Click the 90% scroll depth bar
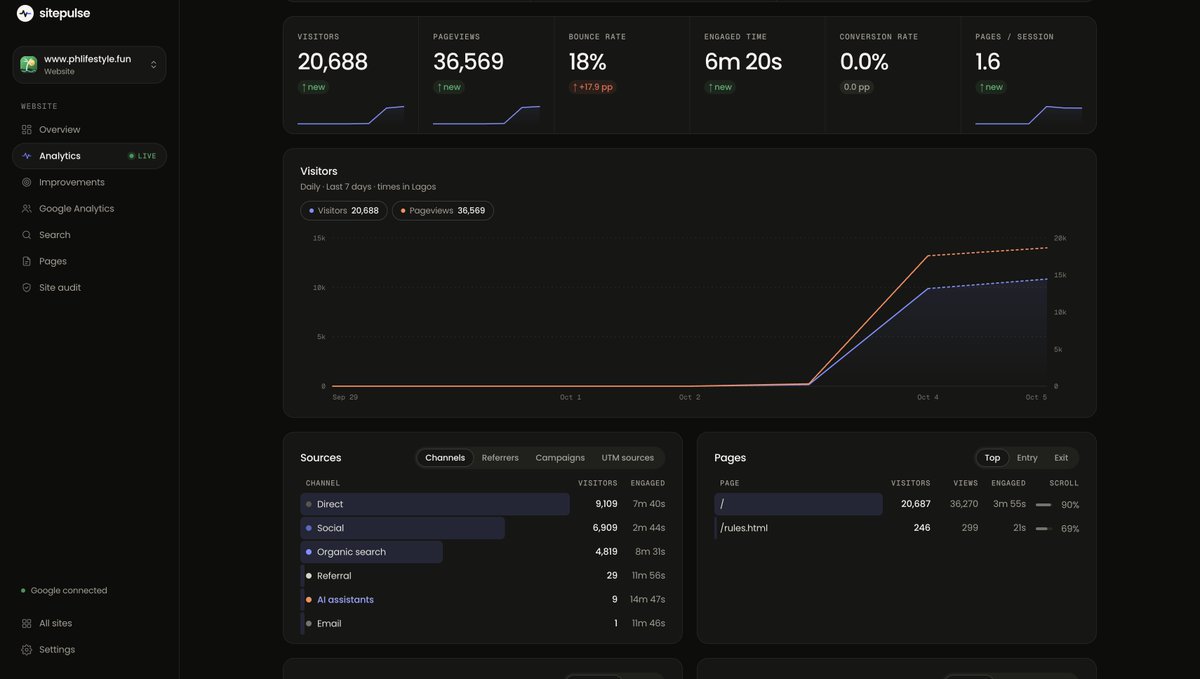Image resolution: width=1200 pixels, height=679 pixels. pos(1044,505)
